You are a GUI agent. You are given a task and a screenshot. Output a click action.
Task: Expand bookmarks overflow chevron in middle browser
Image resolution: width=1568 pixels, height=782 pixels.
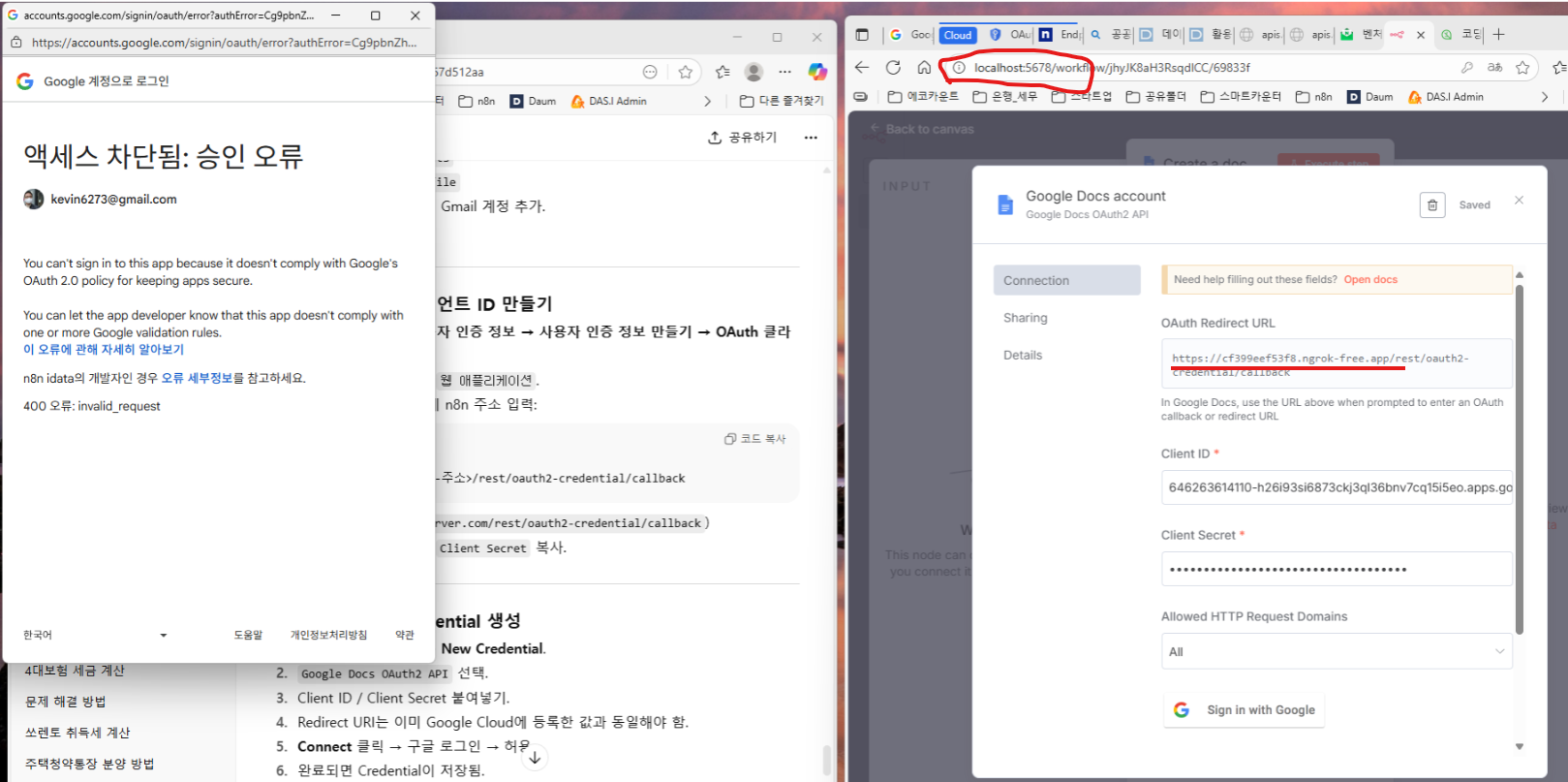(x=708, y=101)
